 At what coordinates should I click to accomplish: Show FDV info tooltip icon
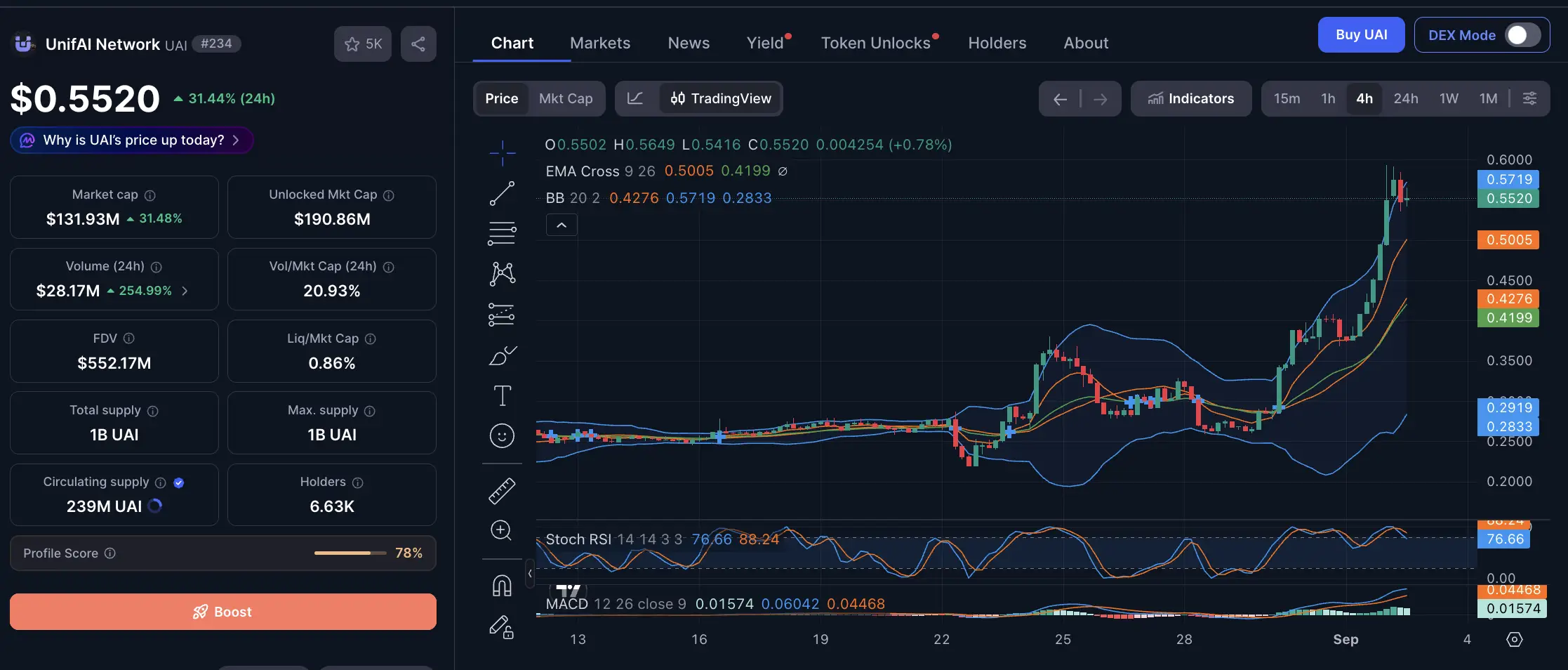(129, 339)
